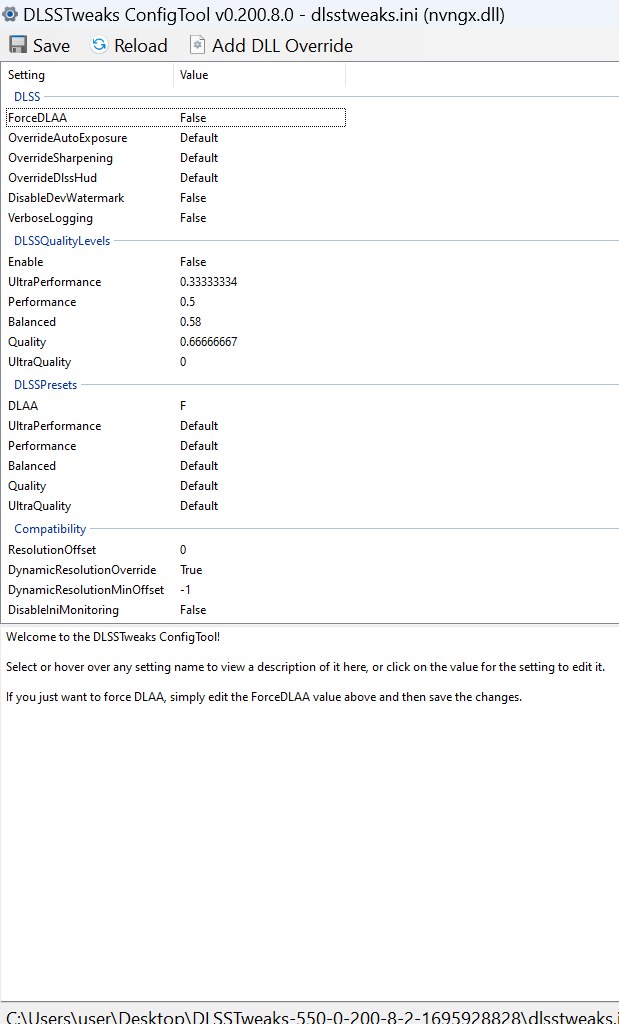Click the ini file path in status bar
619x1024 pixels.
312,1016
